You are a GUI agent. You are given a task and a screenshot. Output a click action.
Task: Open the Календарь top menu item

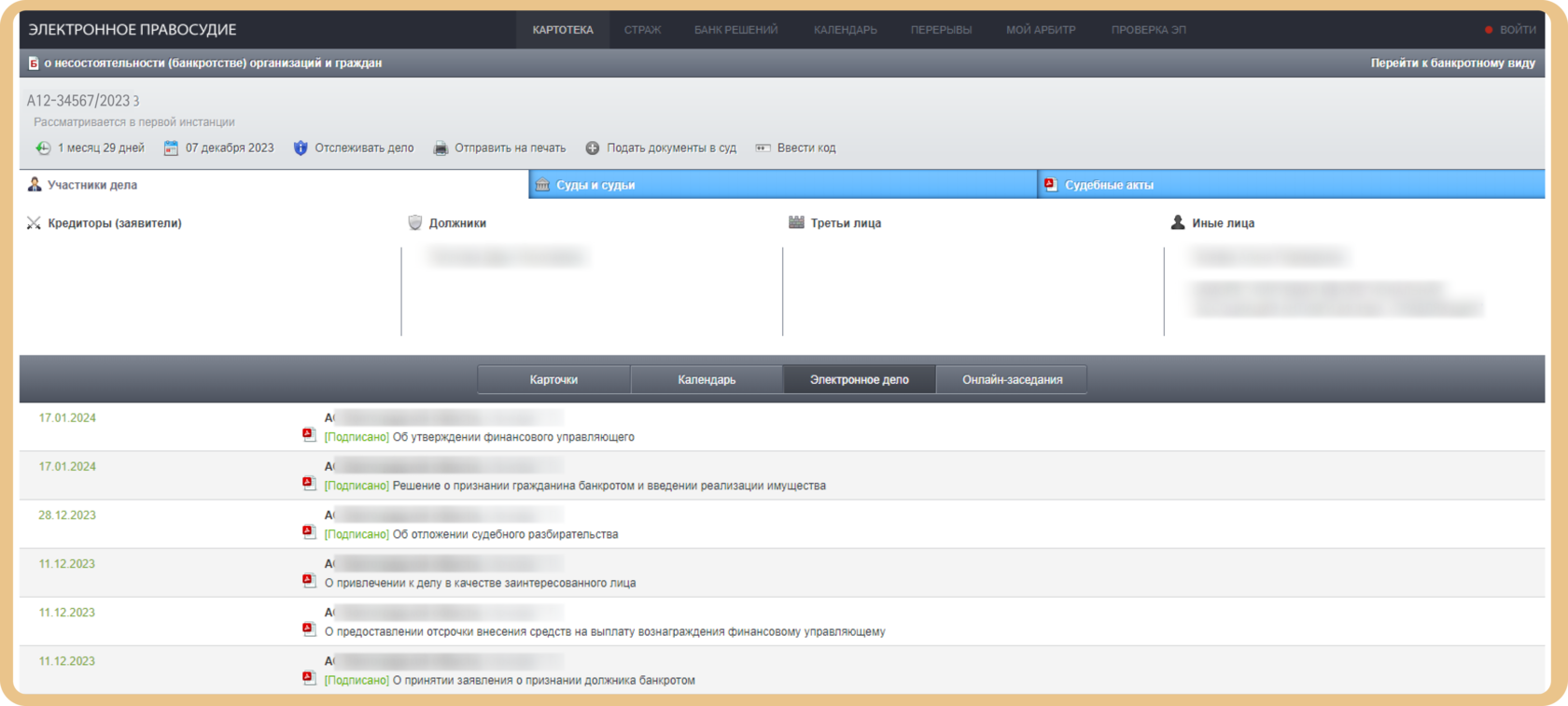(845, 30)
